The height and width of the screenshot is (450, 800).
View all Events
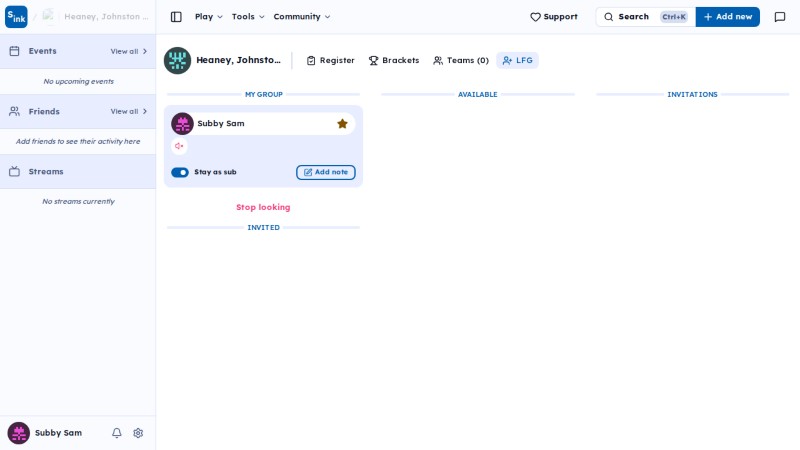pos(129,51)
